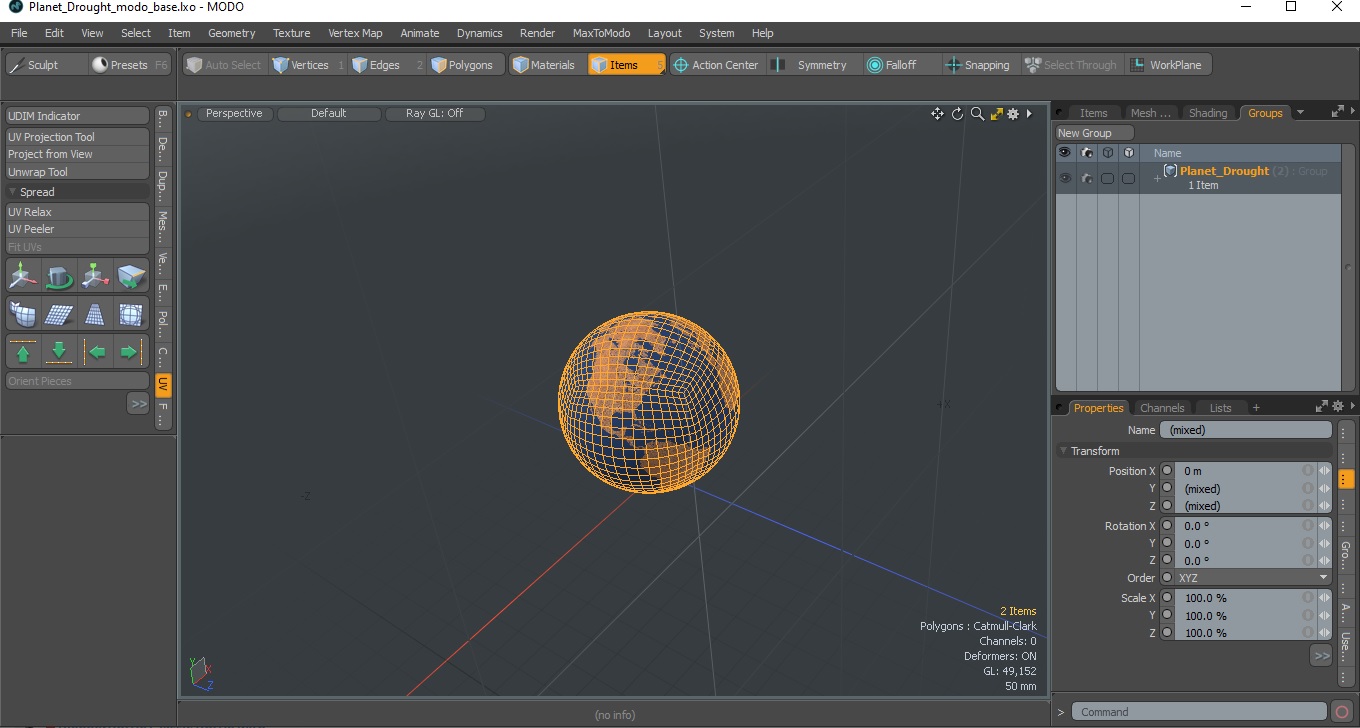
Task: Open the Geometry menu
Action: [x=231, y=33]
